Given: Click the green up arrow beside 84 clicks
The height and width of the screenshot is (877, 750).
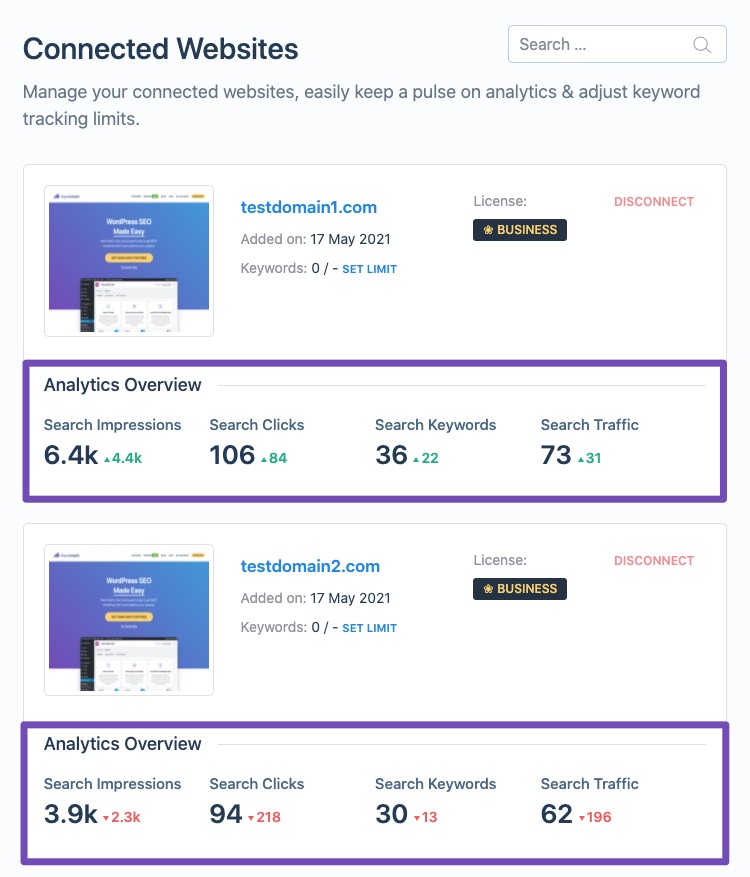Looking at the screenshot, I should (x=264, y=459).
